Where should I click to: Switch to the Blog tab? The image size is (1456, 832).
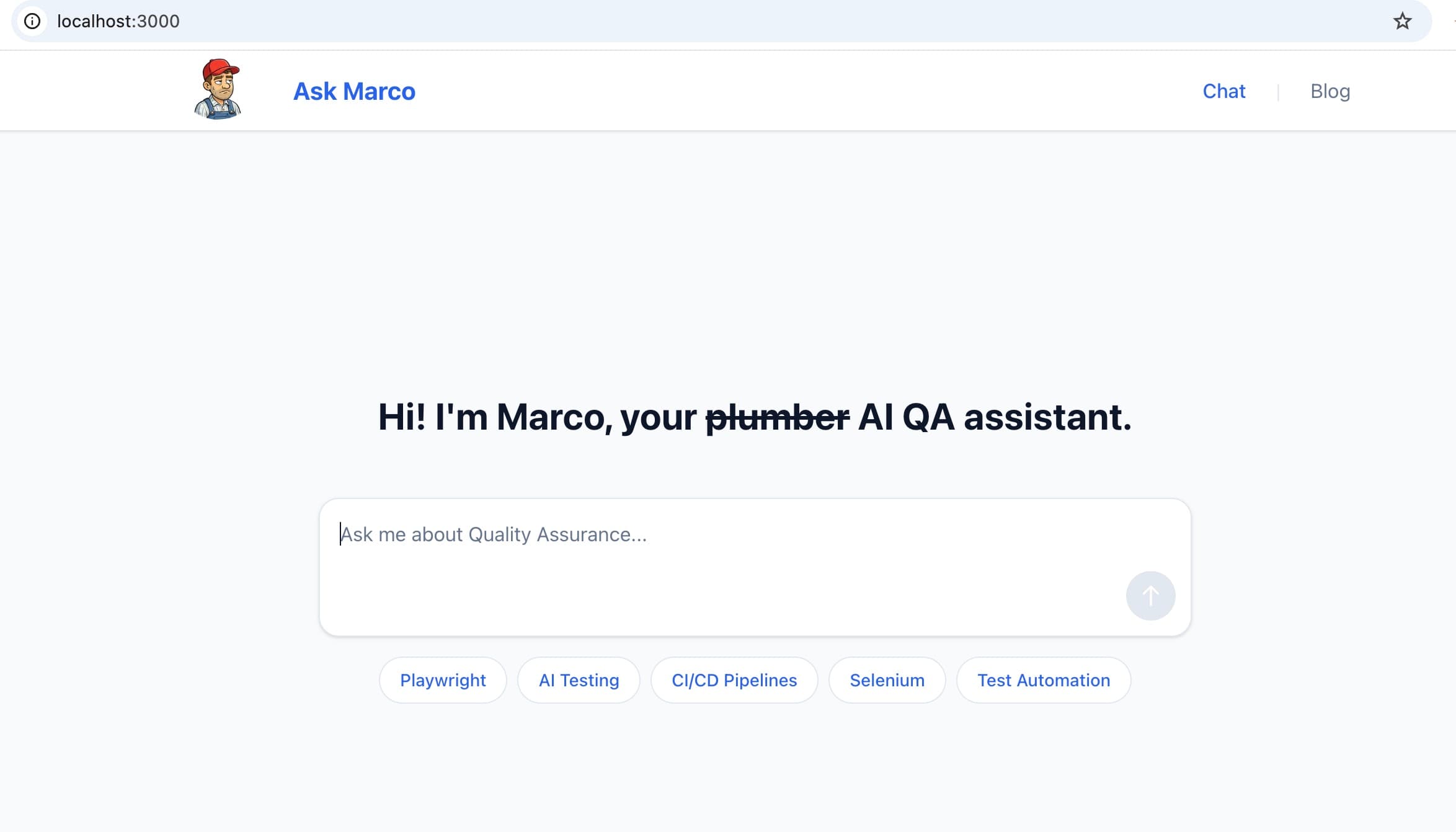click(1329, 91)
